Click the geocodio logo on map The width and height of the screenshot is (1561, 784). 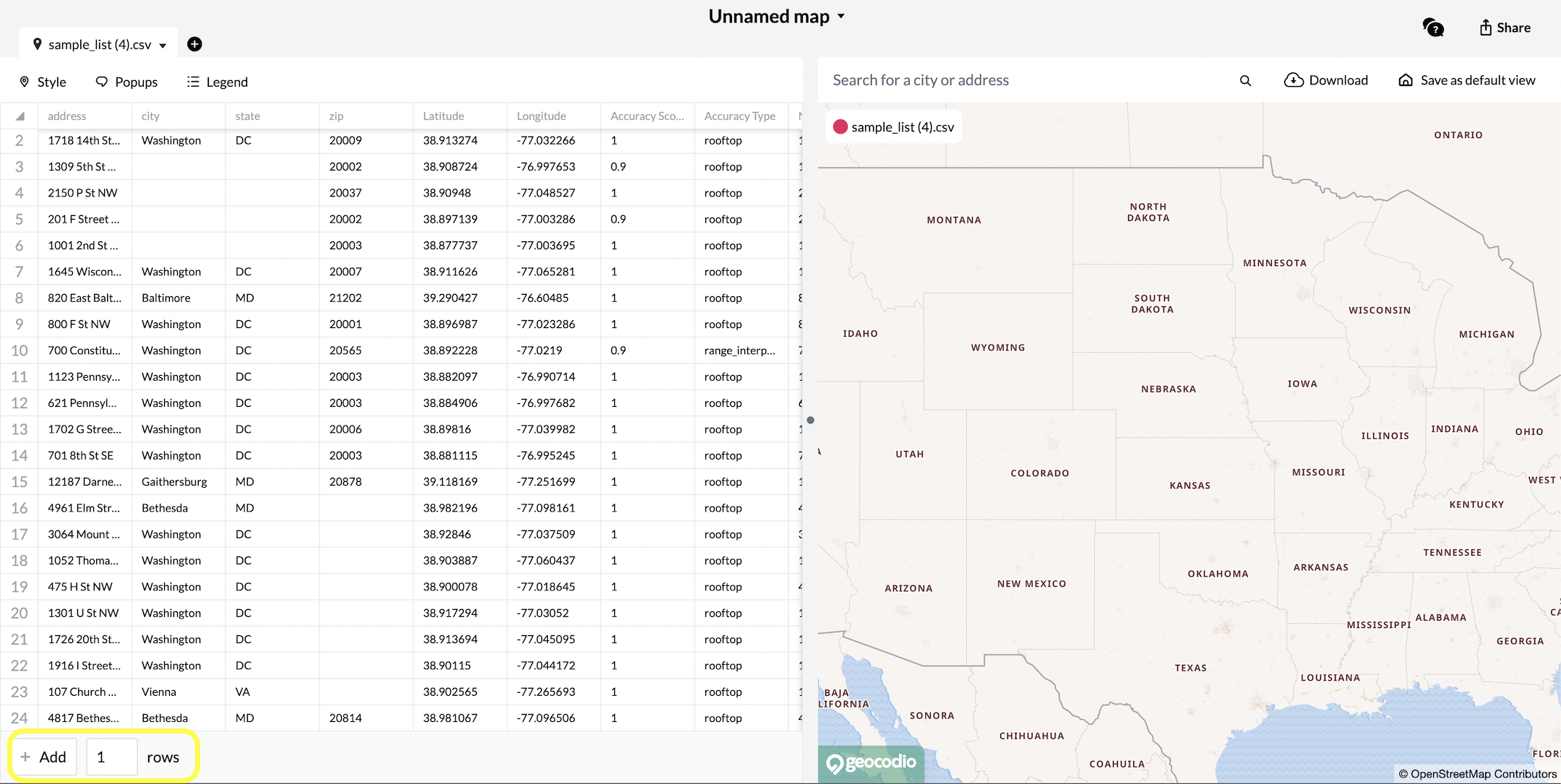point(871,763)
